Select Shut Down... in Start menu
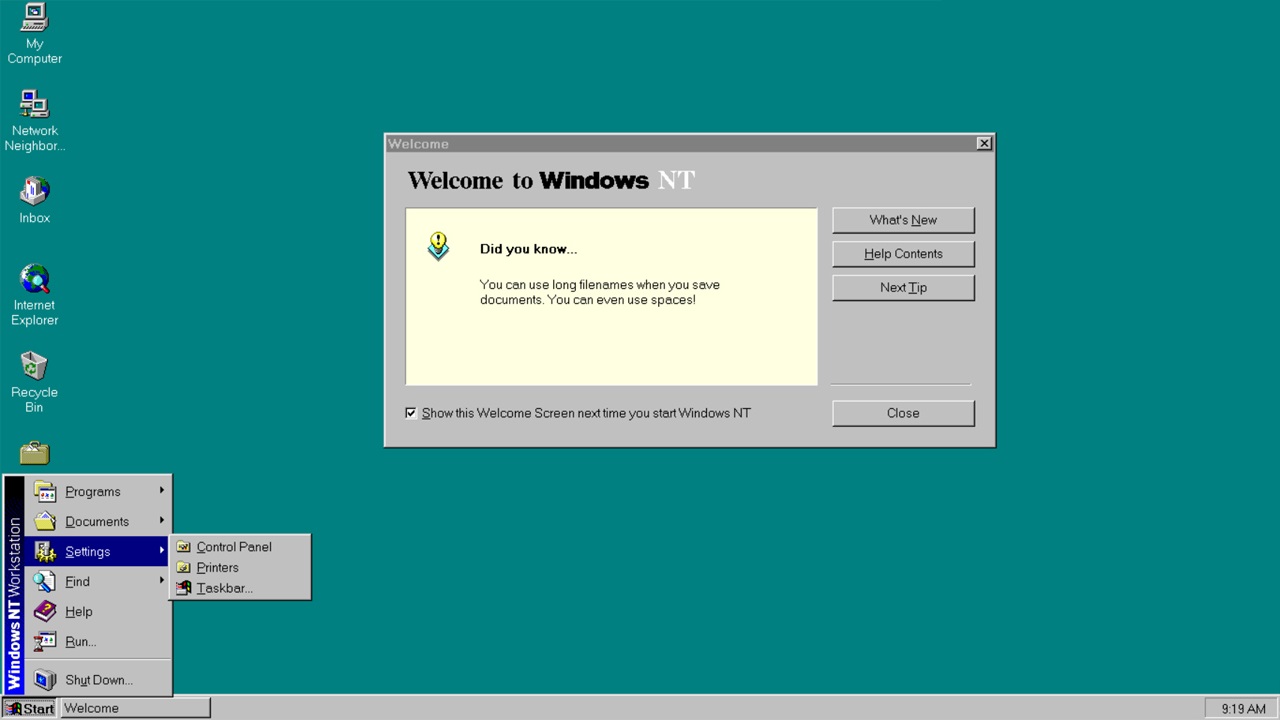 tap(98, 680)
